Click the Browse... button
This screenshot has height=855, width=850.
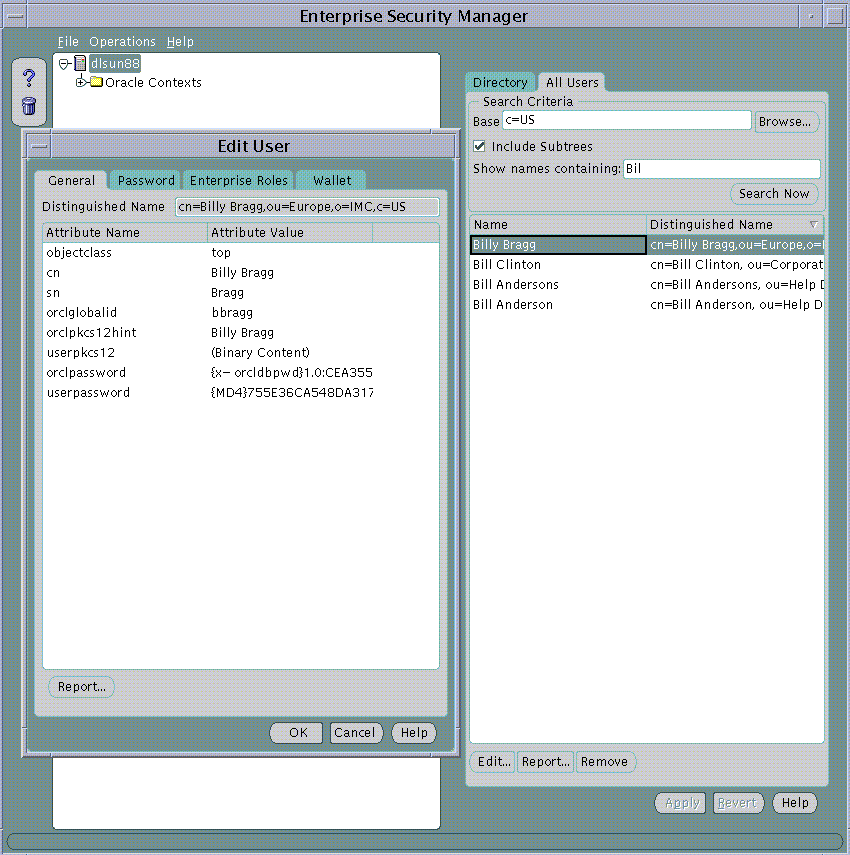tap(785, 122)
